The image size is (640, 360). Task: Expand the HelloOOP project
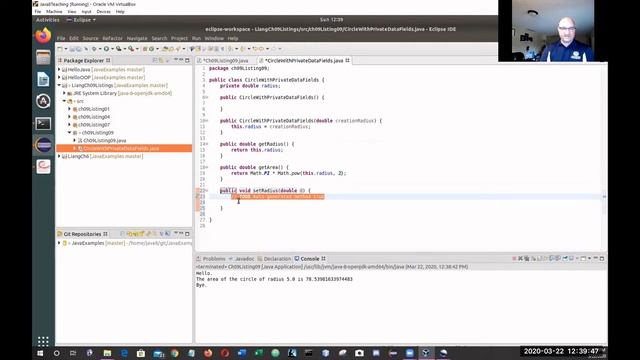(59, 78)
